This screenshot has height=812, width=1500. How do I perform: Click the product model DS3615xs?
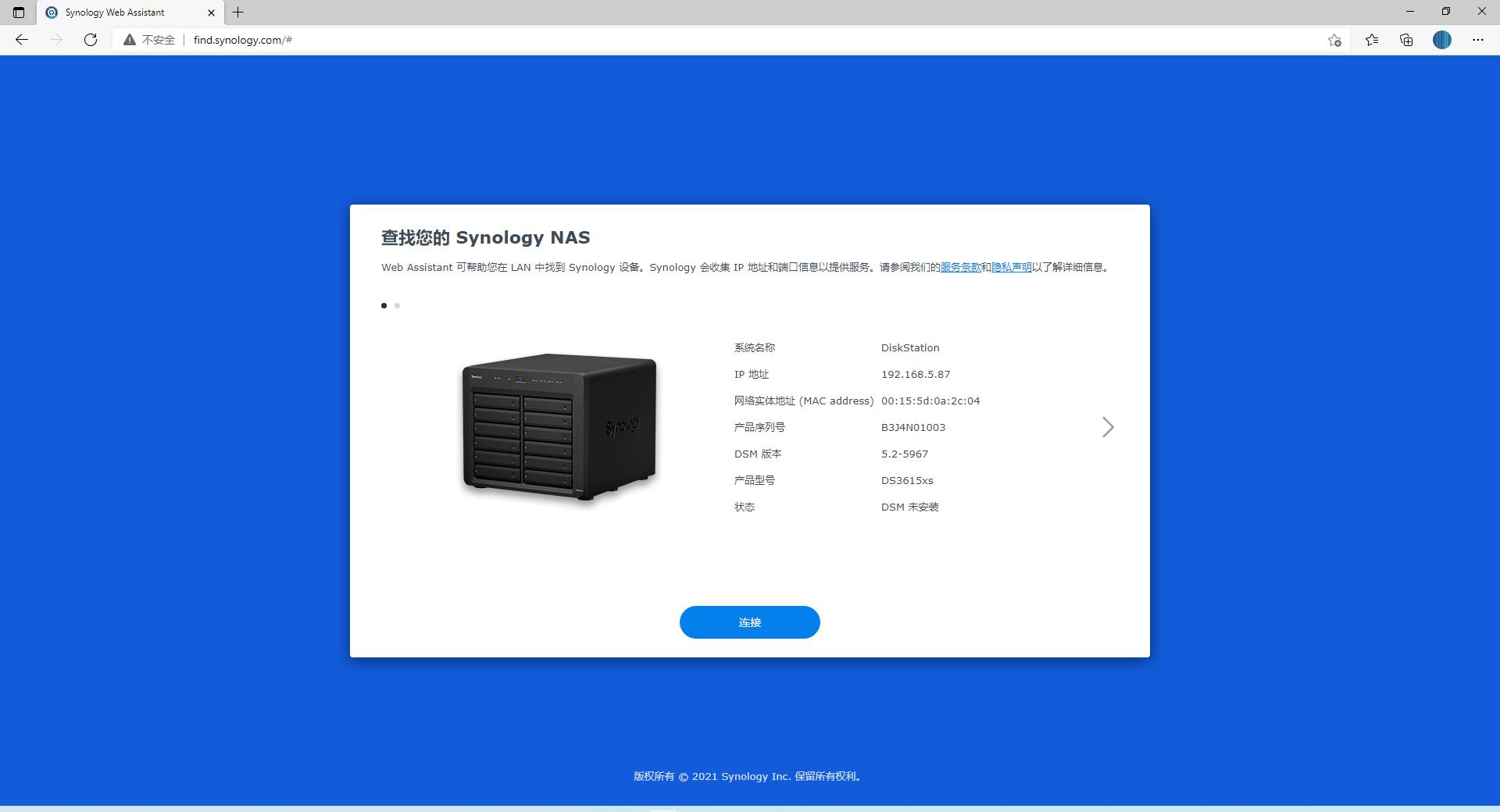point(907,480)
